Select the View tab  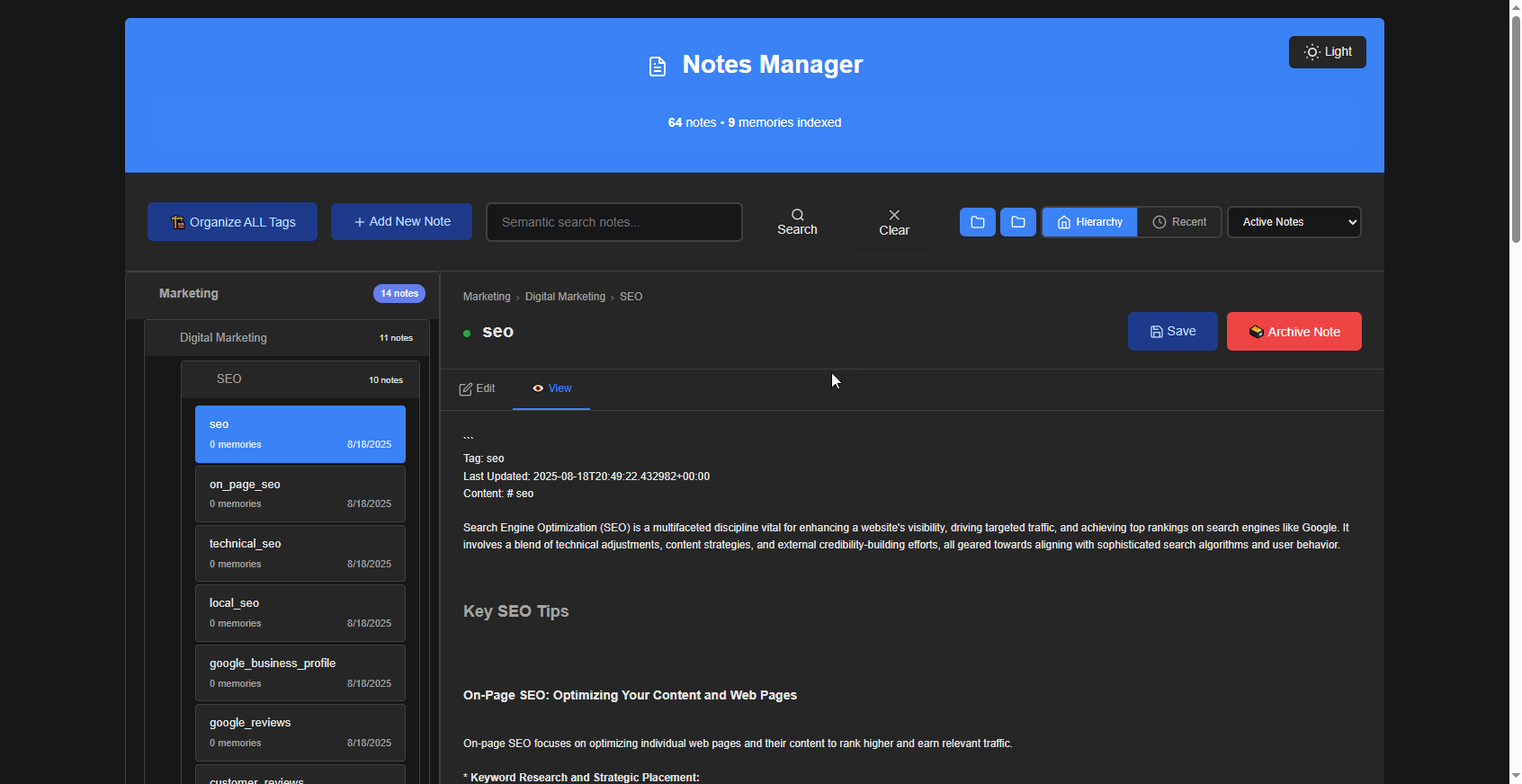point(551,388)
